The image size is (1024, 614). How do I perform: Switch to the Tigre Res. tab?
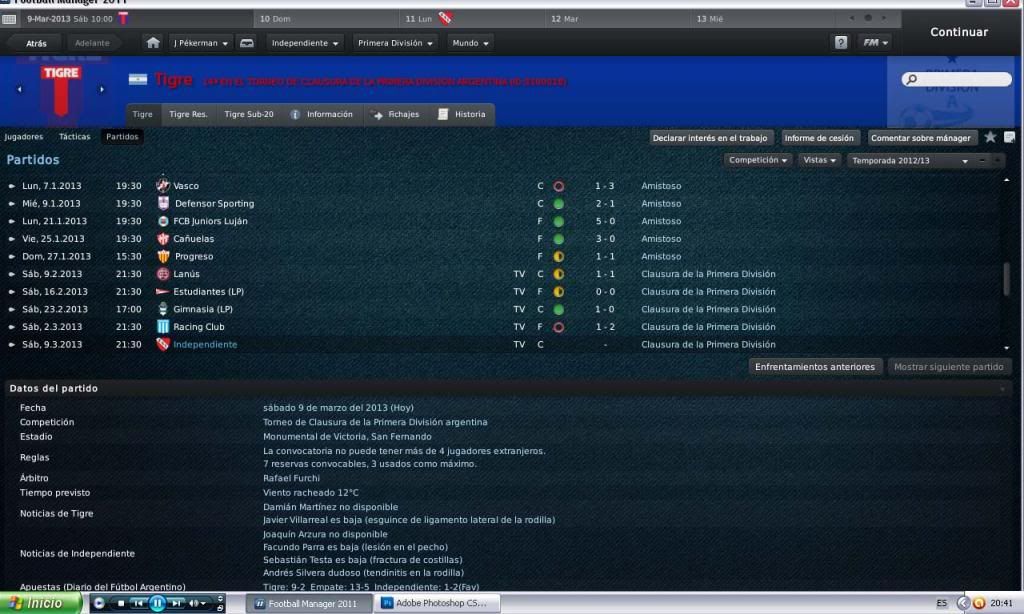188,114
